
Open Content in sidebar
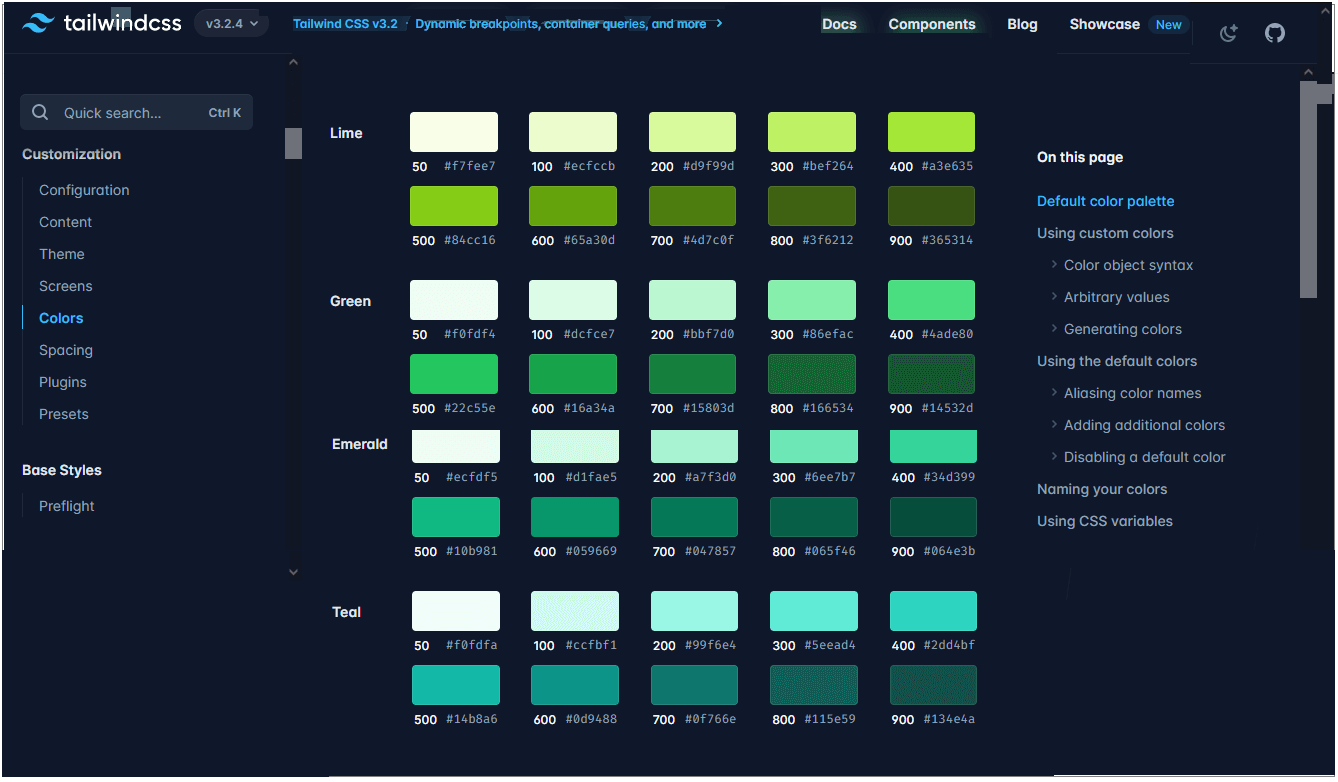[x=65, y=222]
